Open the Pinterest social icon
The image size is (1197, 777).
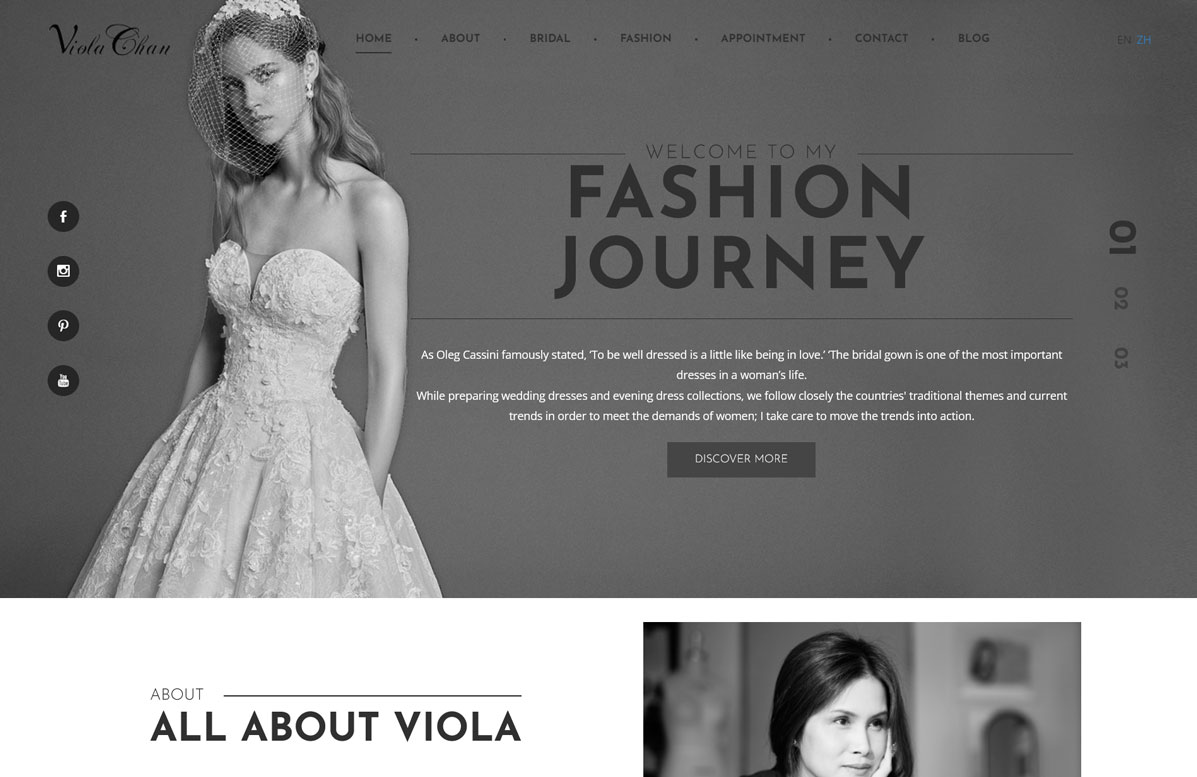tap(63, 326)
